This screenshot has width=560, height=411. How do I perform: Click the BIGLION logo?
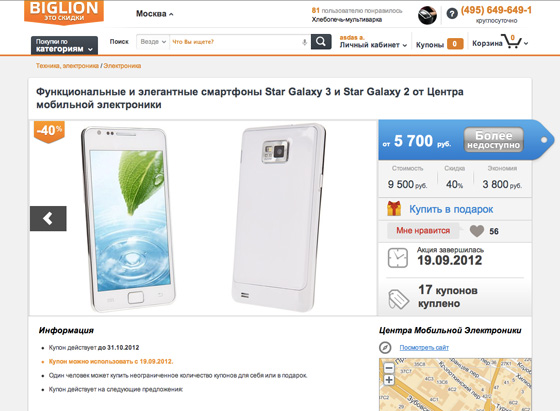[64, 12]
